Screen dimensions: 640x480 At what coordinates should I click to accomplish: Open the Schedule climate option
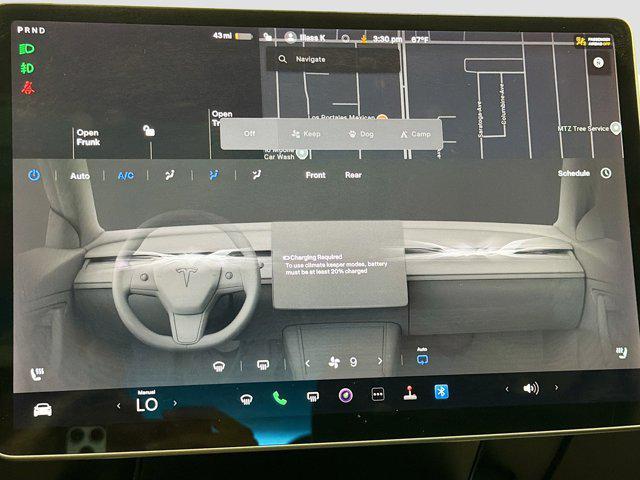pos(573,173)
